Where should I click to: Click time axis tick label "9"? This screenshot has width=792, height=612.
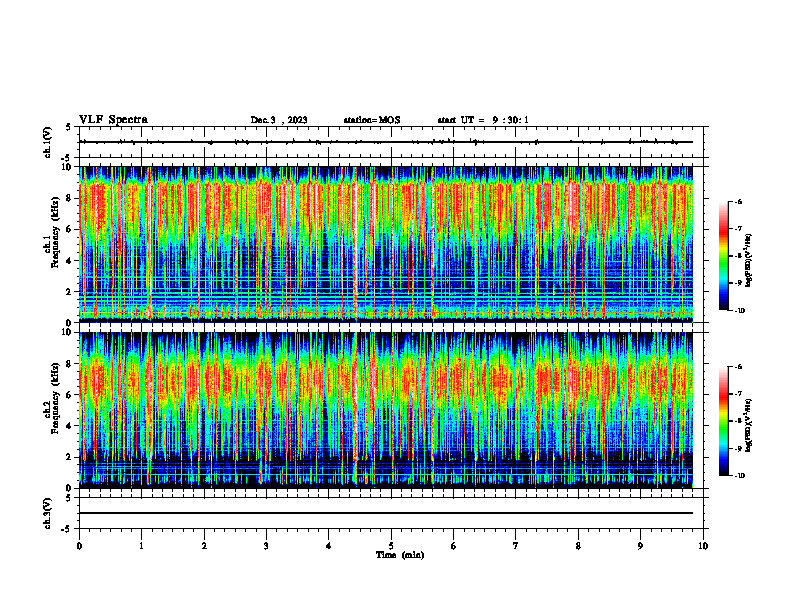(x=640, y=546)
